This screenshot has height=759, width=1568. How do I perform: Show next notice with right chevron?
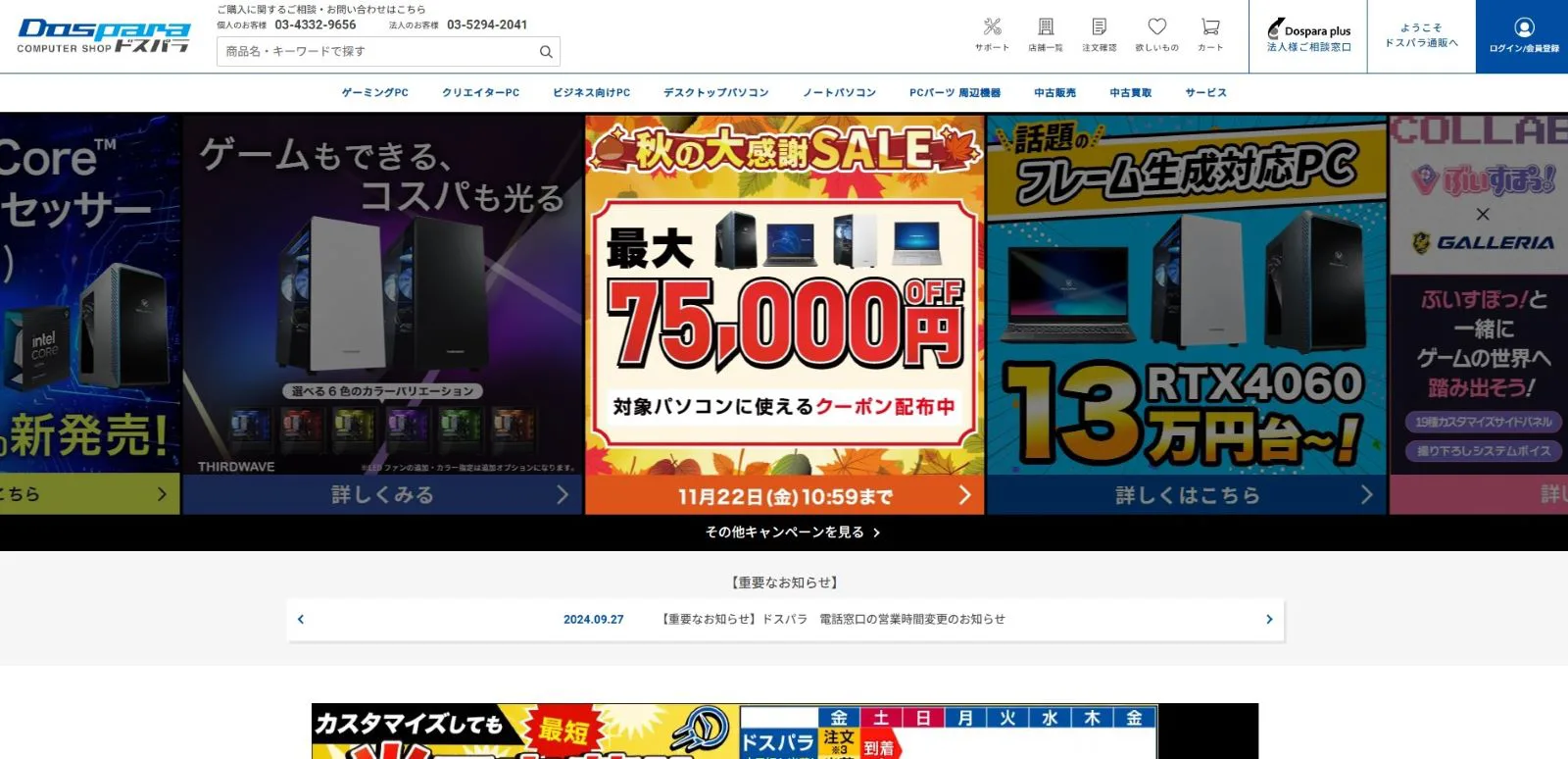pos(1269,620)
